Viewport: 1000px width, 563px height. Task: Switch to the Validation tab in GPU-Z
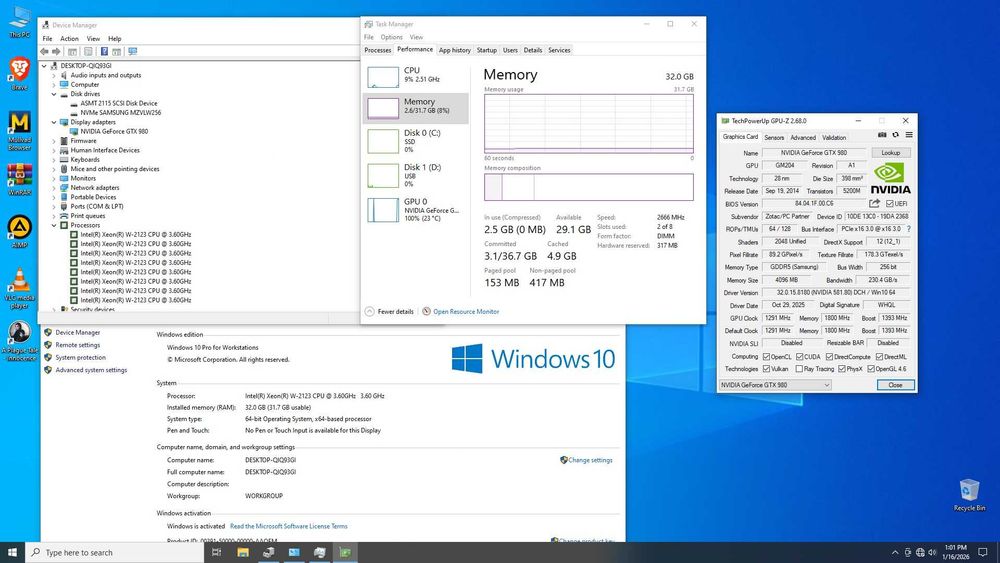point(834,138)
